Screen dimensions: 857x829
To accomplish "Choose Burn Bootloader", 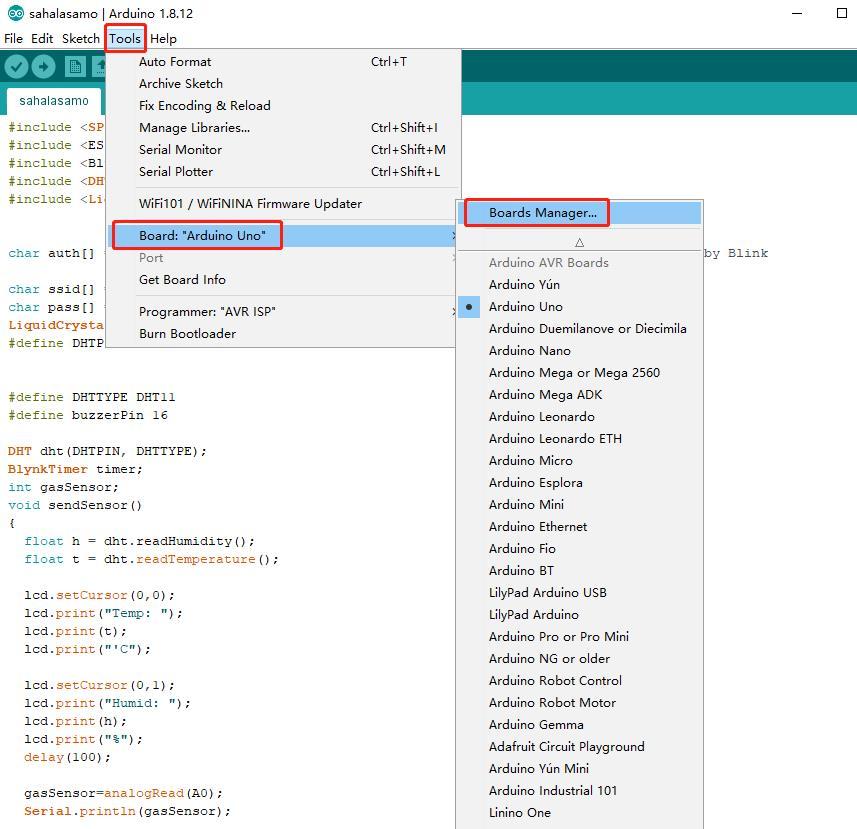I will (x=283, y=333).
